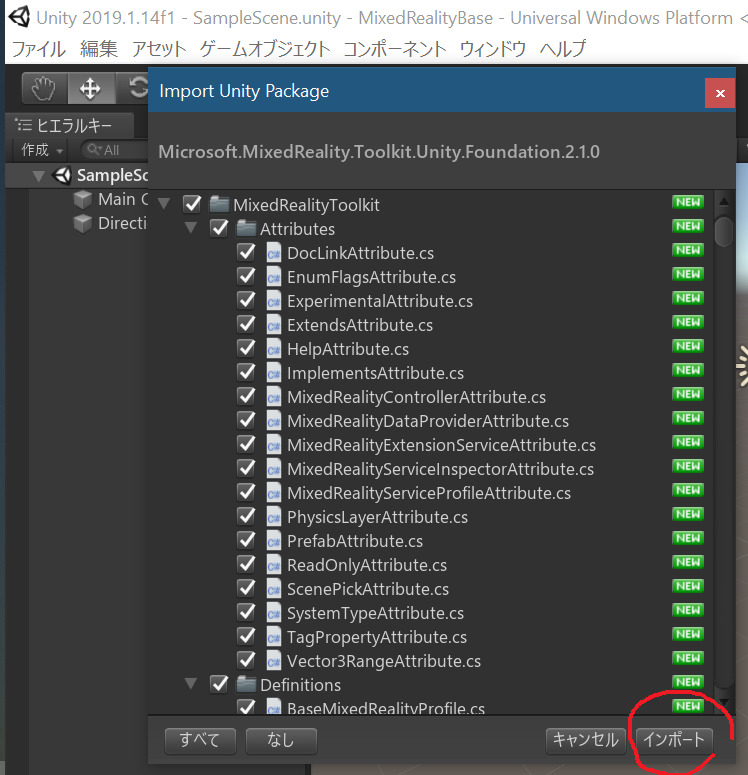This screenshot has width=748, height=775.
Task: Click ScenePickAttribute.cs C# file icon
Action: pos(273,589)
